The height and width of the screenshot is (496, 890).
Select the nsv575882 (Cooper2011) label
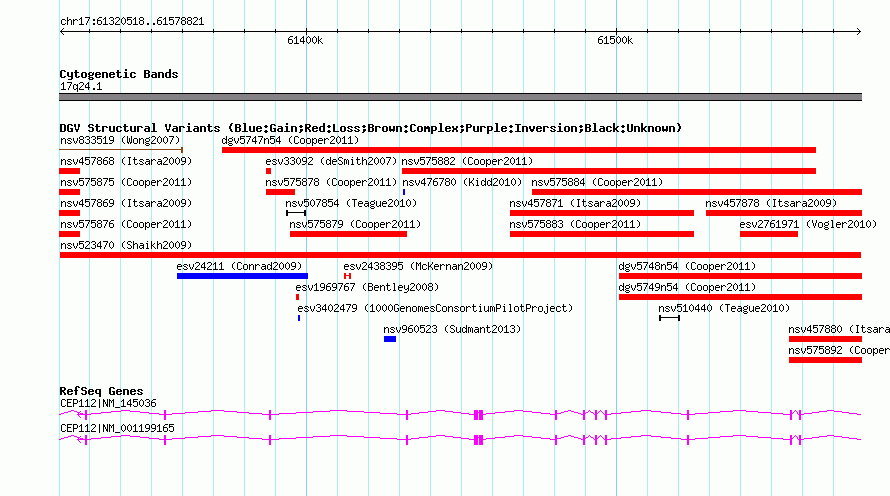coord(467,161)
